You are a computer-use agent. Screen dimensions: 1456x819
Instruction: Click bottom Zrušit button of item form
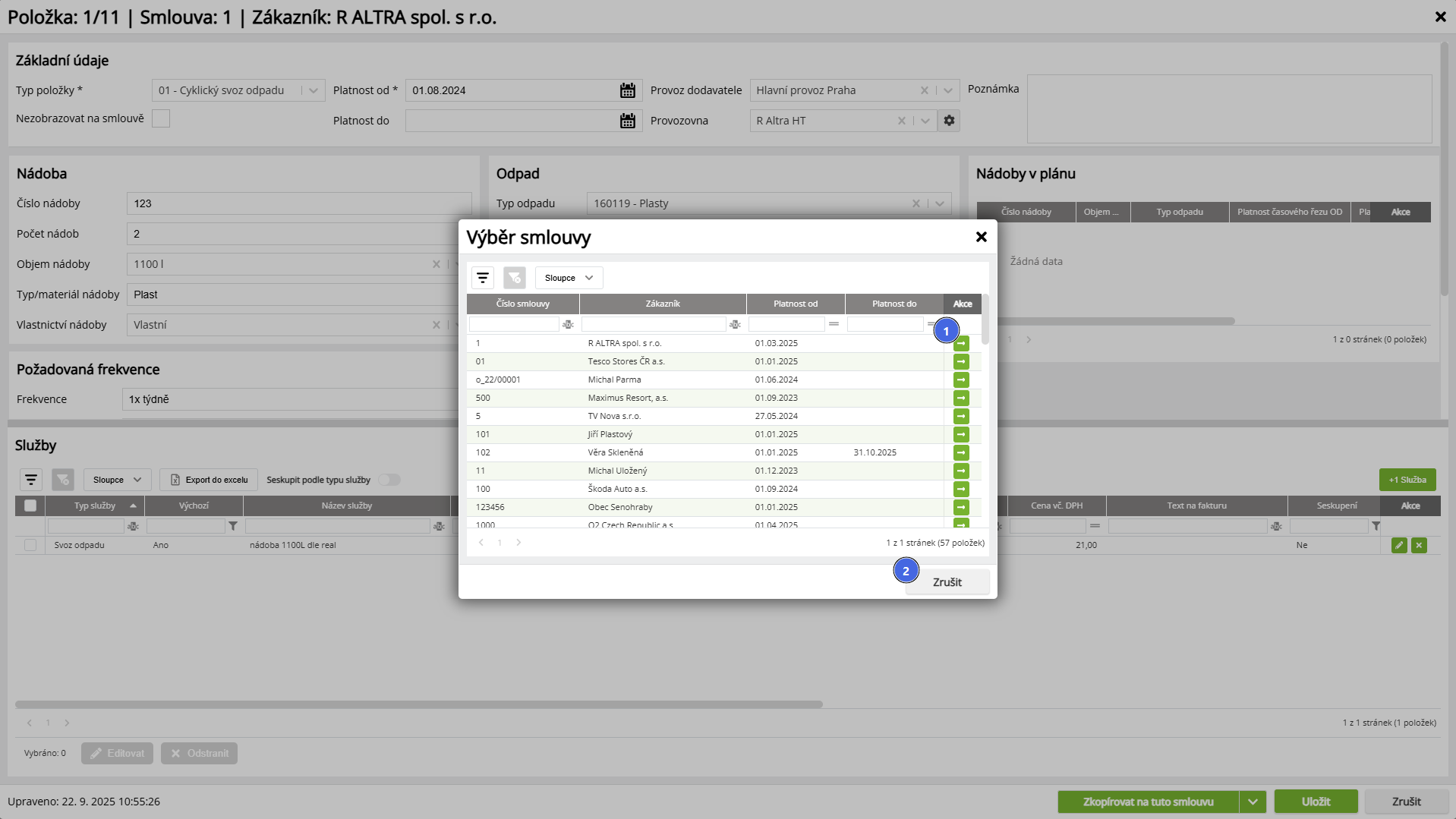click(1407, 802)
